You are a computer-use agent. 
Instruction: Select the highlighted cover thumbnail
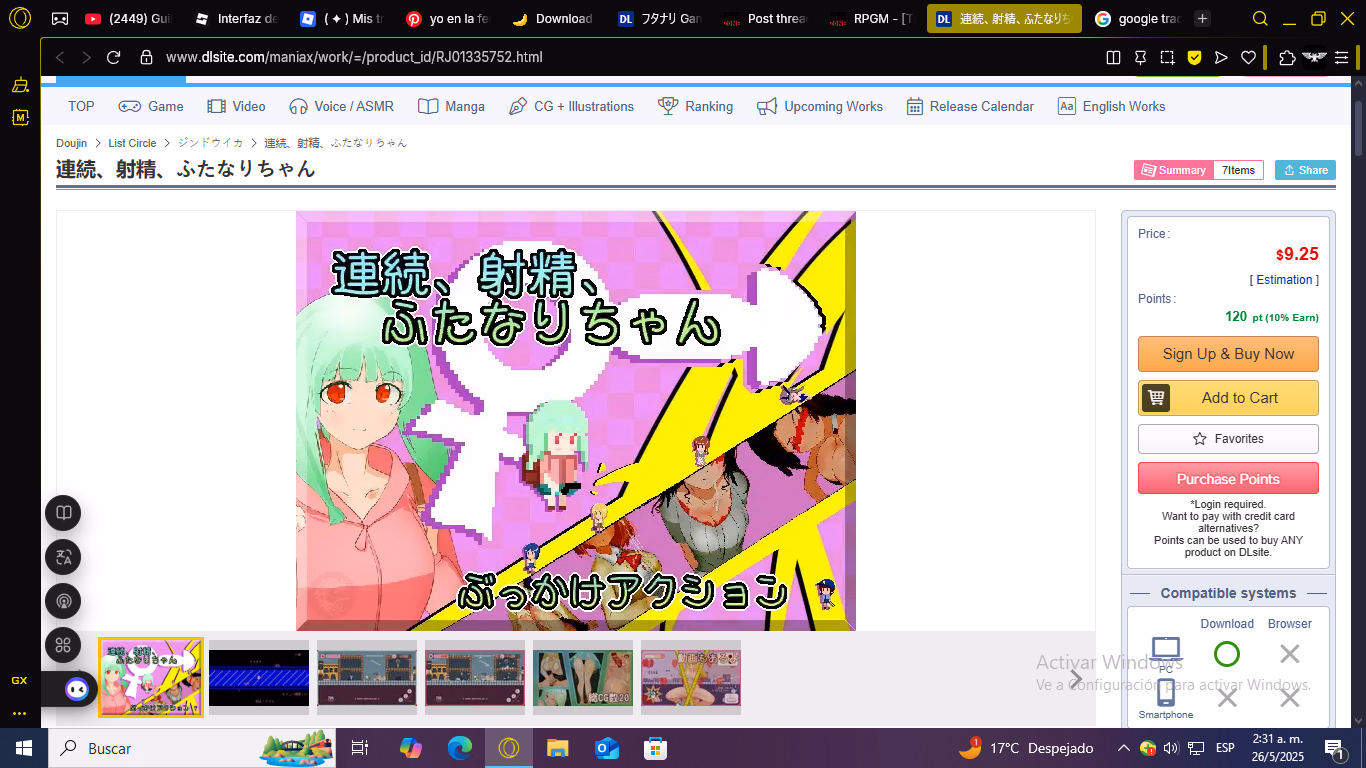pos(150,678)
